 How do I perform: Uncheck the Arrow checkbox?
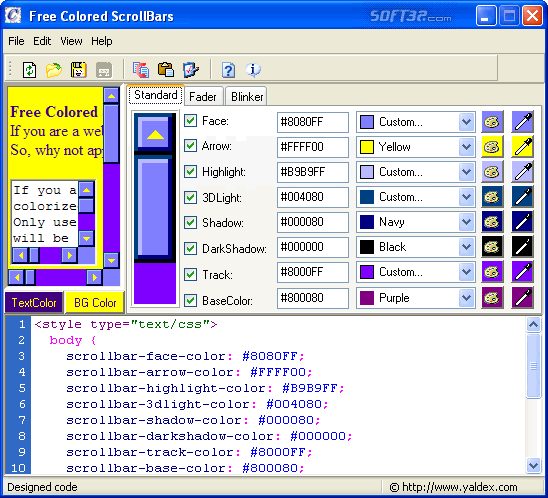(x=190, y=145)
